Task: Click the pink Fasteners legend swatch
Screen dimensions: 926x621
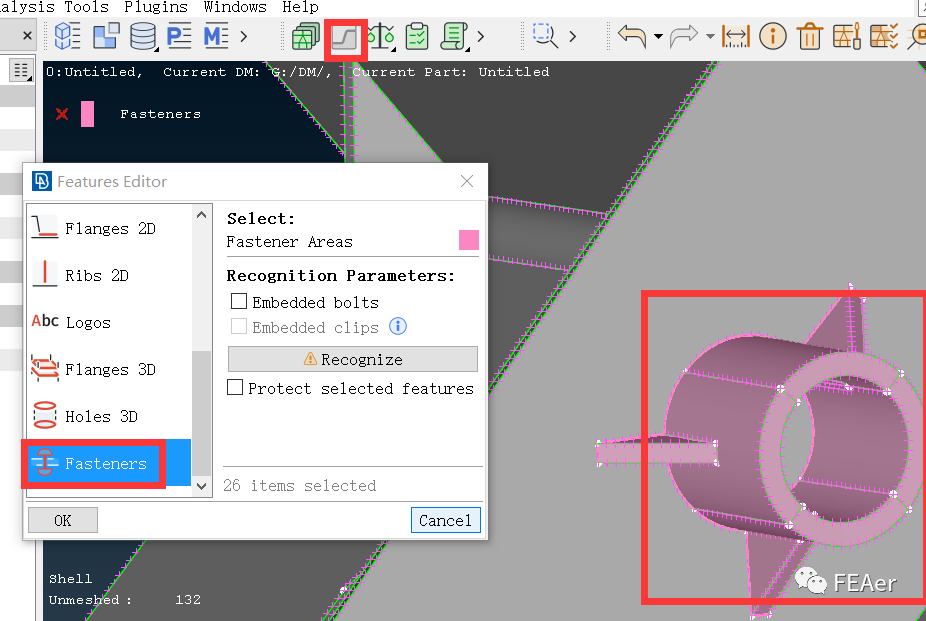Action: tap(87, 114)
